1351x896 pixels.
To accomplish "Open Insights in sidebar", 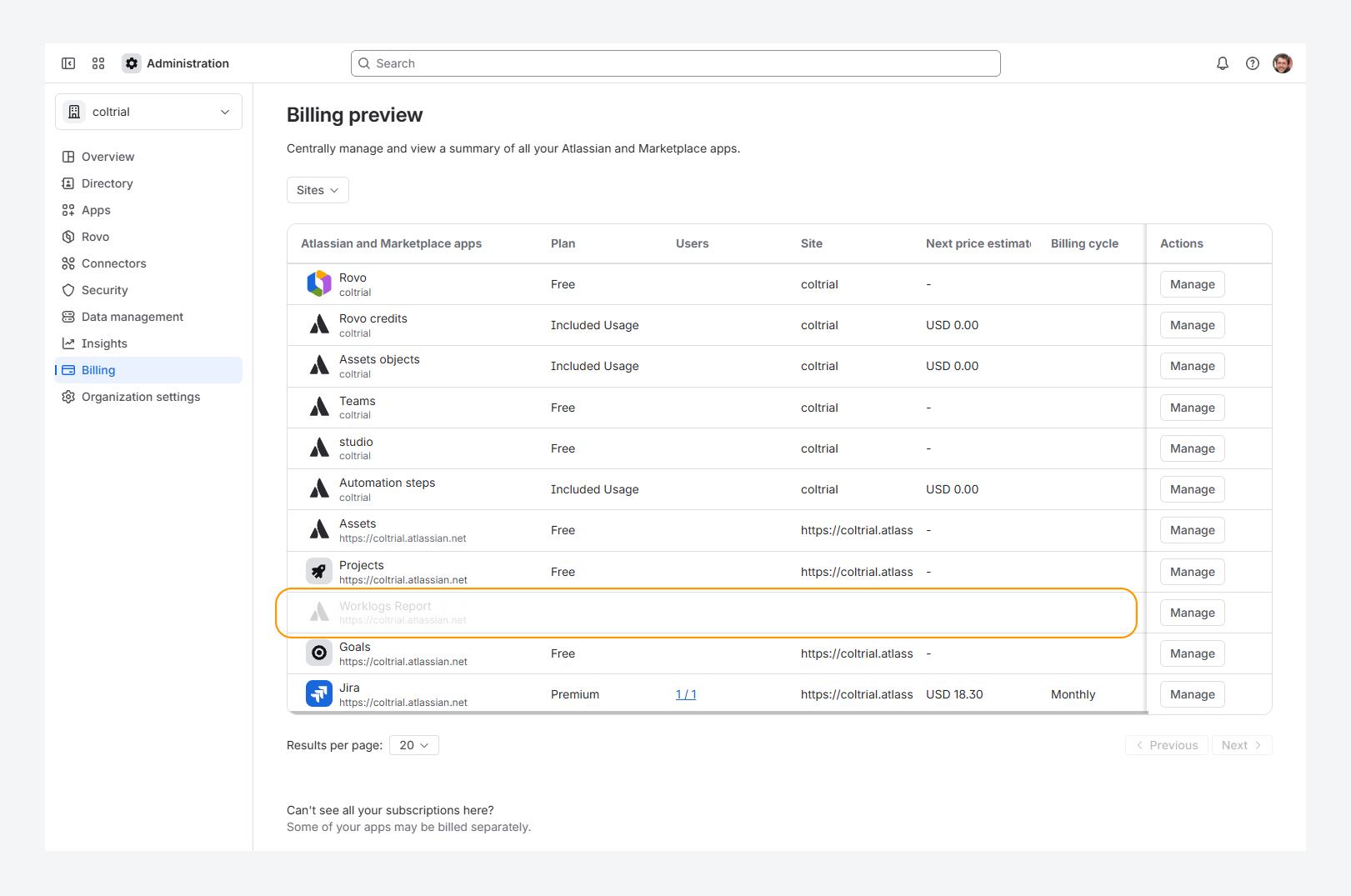I will pyautogui.click(x=148, y=343).
